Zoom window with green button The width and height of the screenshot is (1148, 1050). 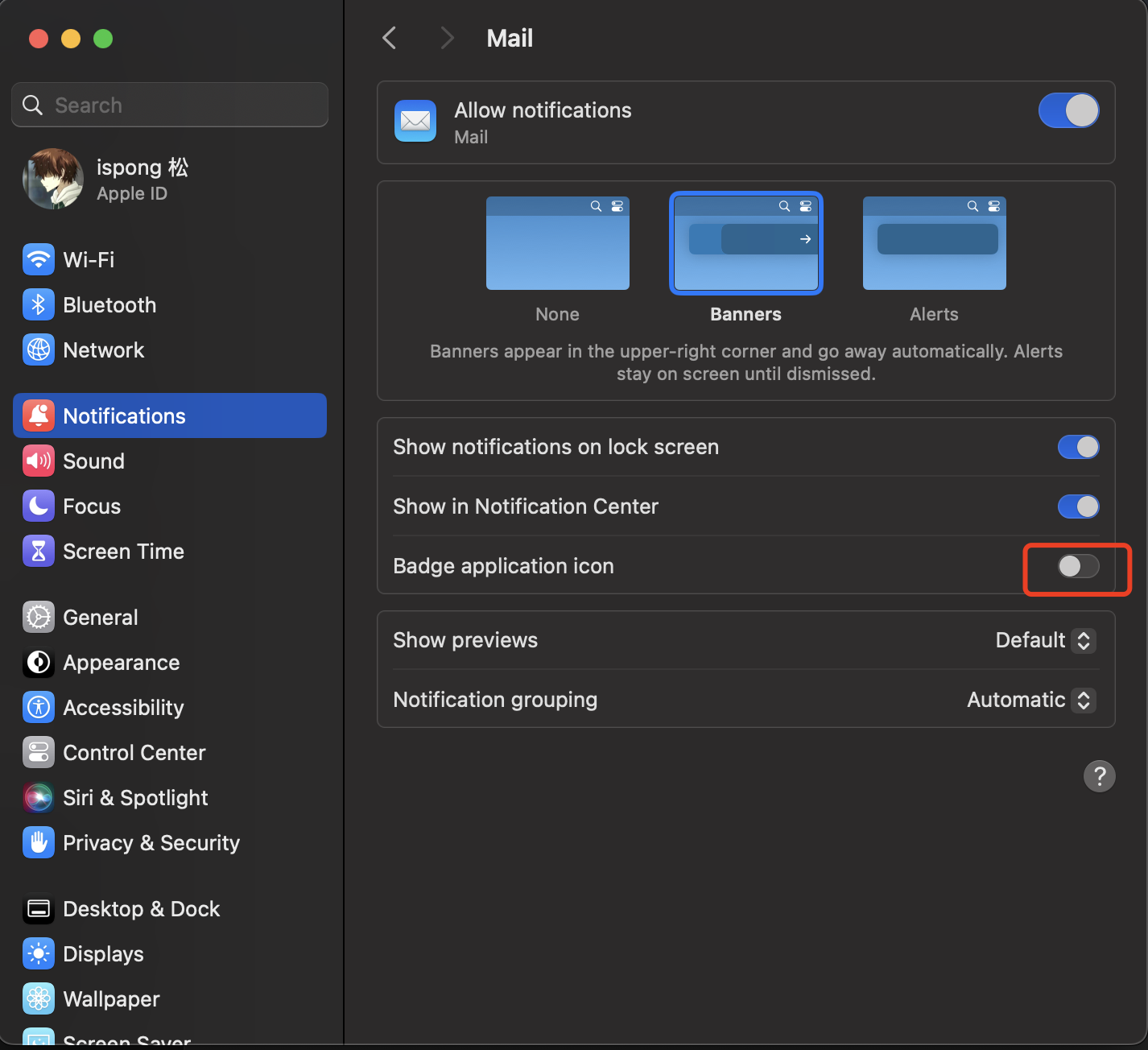pos(103,39)
